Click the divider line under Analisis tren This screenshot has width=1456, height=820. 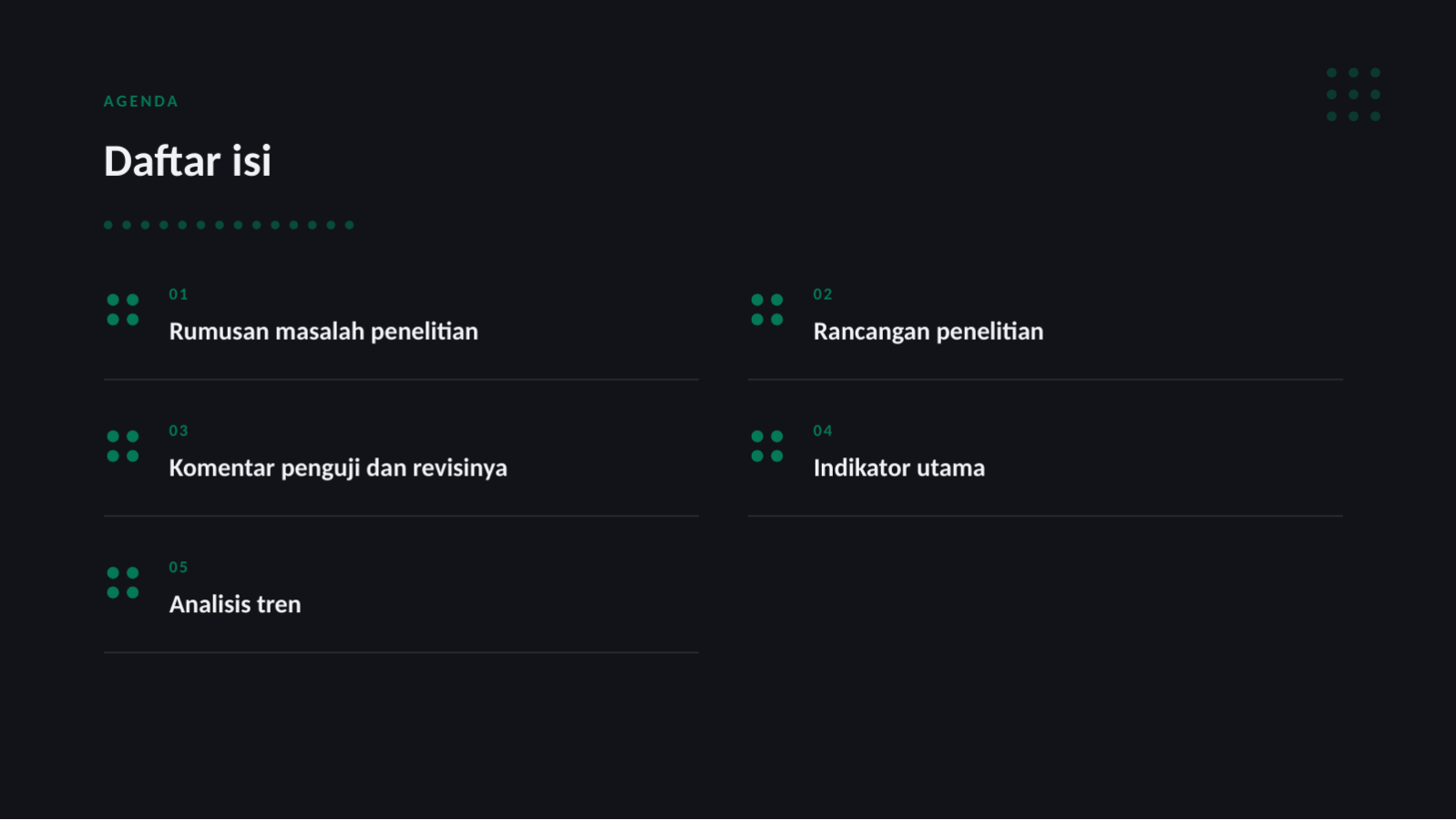(x=401, y=652)
